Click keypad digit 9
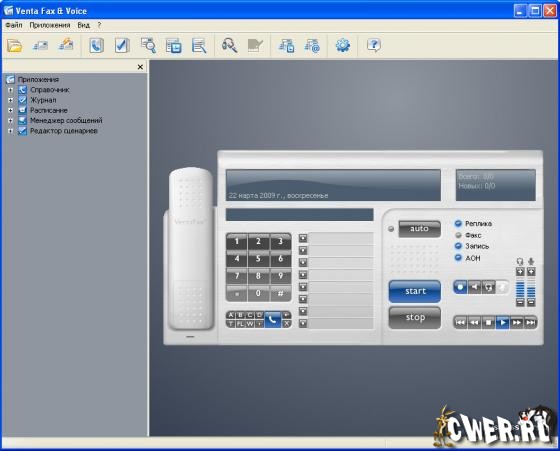 tap(280, 276)
